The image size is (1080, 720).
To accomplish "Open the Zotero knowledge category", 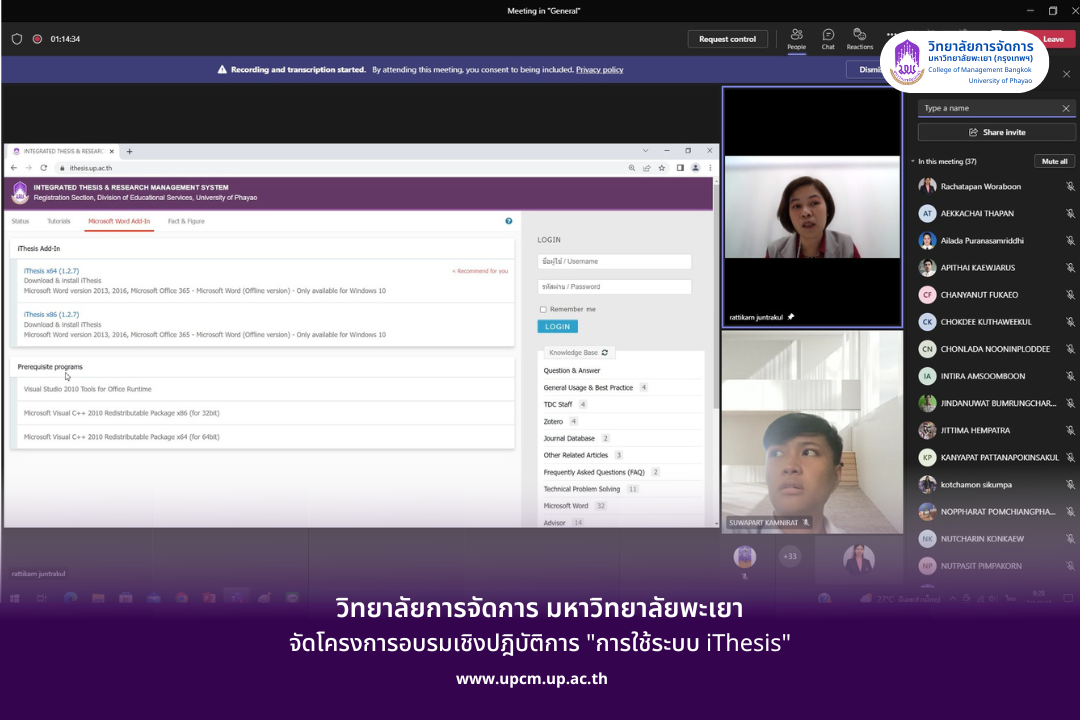I will click(553, 422).
